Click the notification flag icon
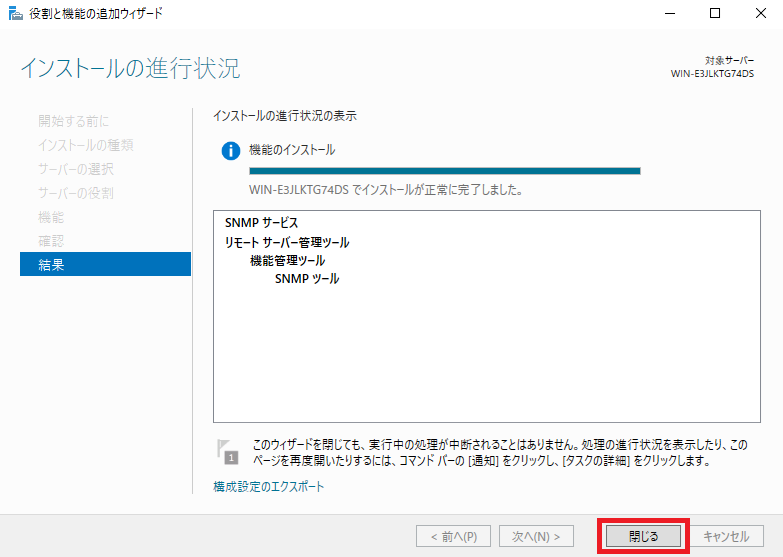The height and width of the screenshot is (557, 783). point(227,452)
